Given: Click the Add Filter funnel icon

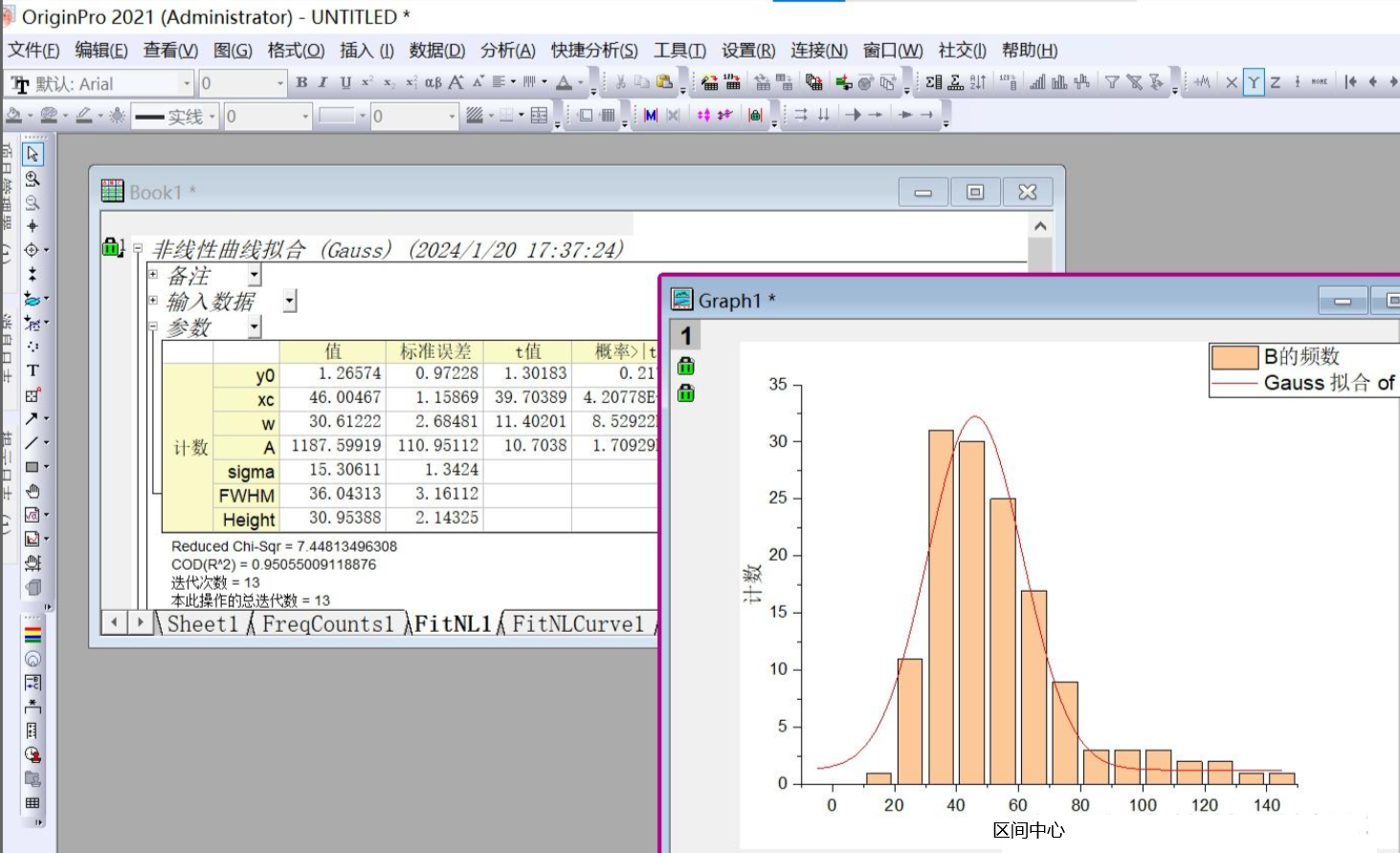Looking at the screenshot, I should click(1112, 83).
